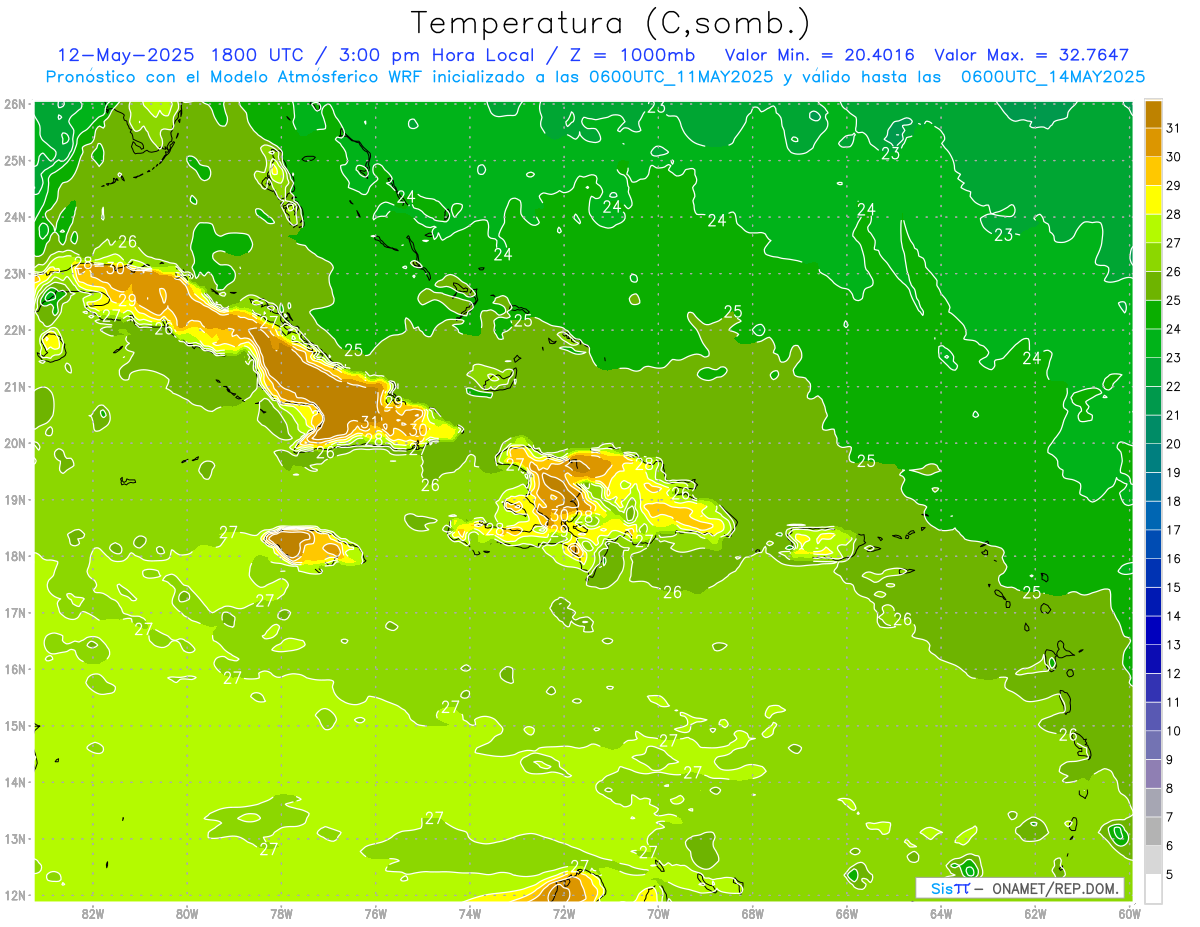The image size is (1200, 927).
Task: Click the "26N" latitude axis label
Action: [15, 103]
